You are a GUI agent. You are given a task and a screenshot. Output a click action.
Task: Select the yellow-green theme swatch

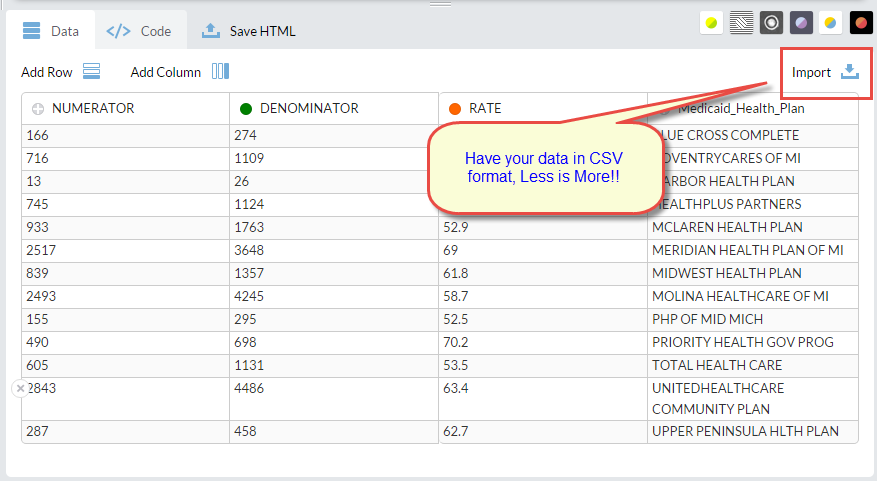click(711, 23)
